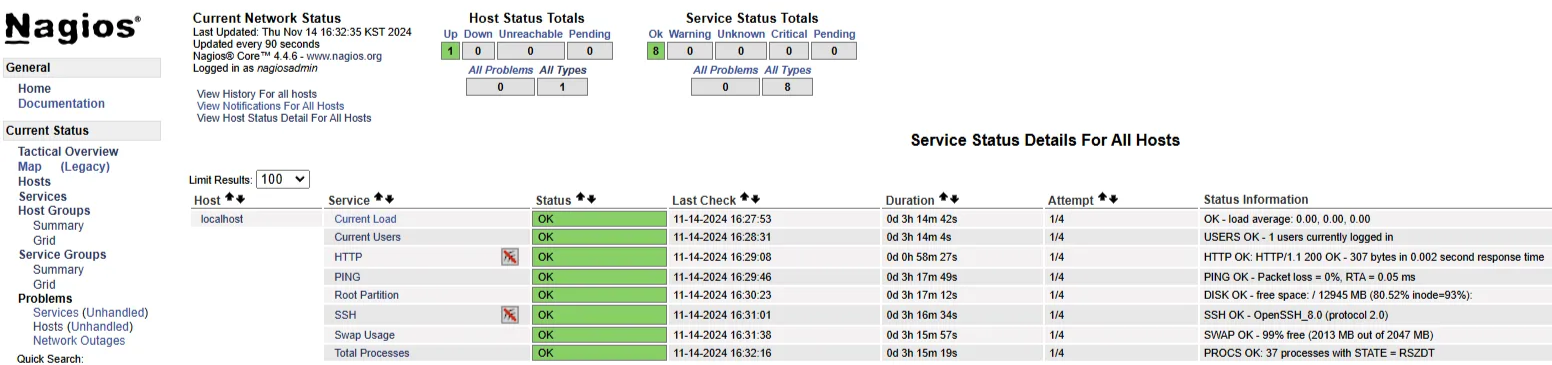Image resolution: width=1552 pixels, height=365 pixels.
Task: Open the Service Groups page
Action: tap(62, 255)
